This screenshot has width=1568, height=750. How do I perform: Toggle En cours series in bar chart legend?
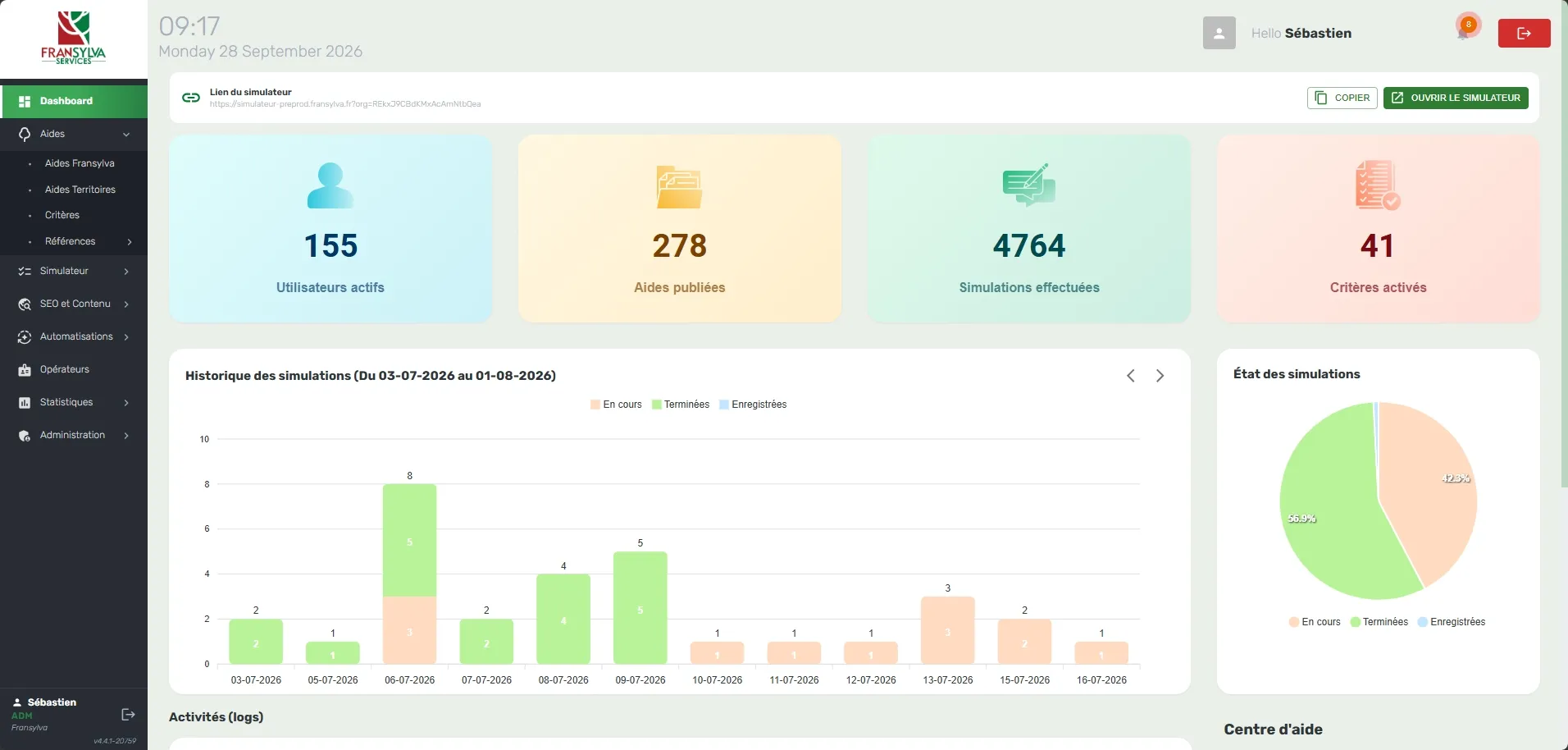coord(616,405)
